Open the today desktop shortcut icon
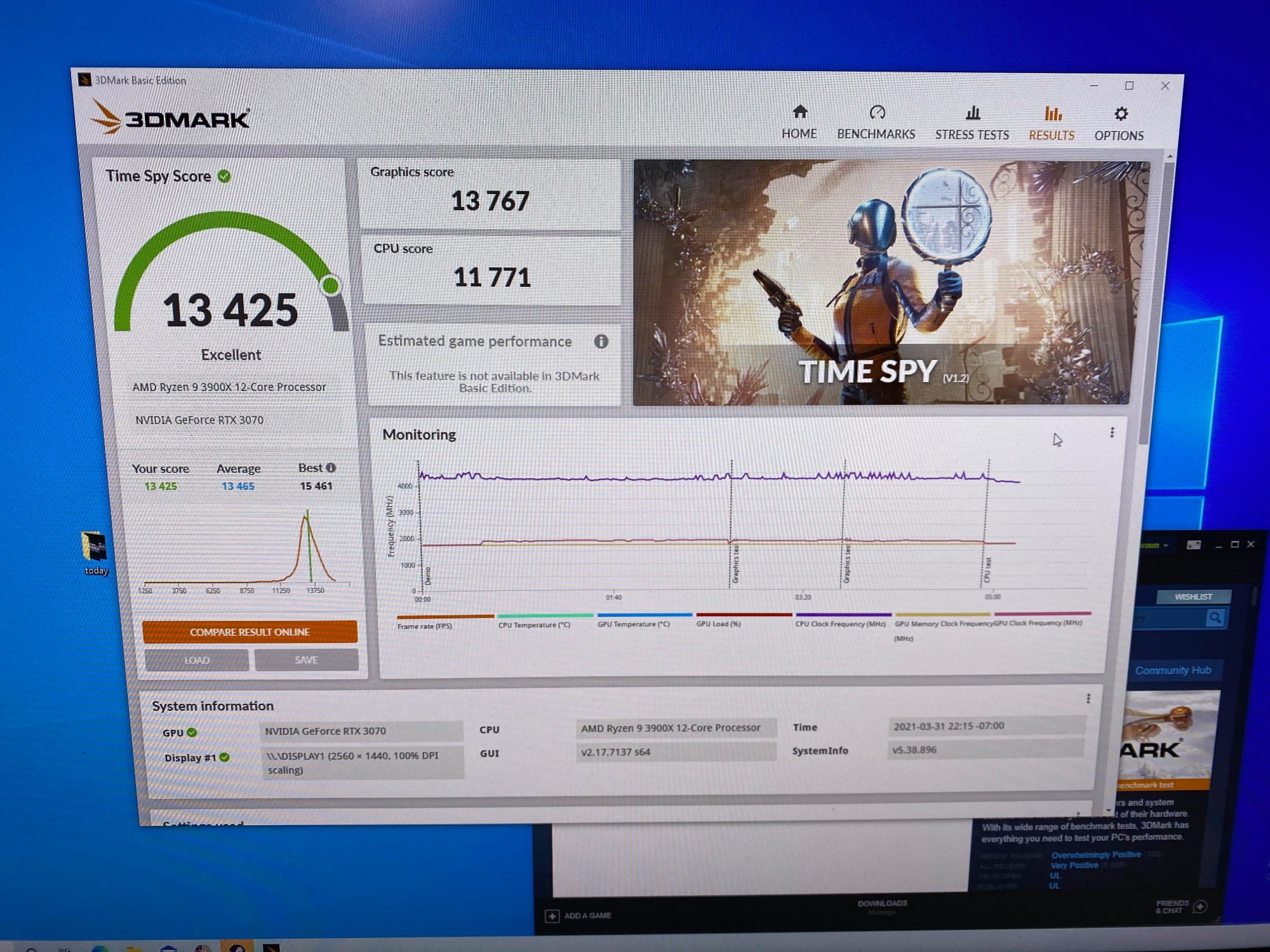 (x=94, y=547)
